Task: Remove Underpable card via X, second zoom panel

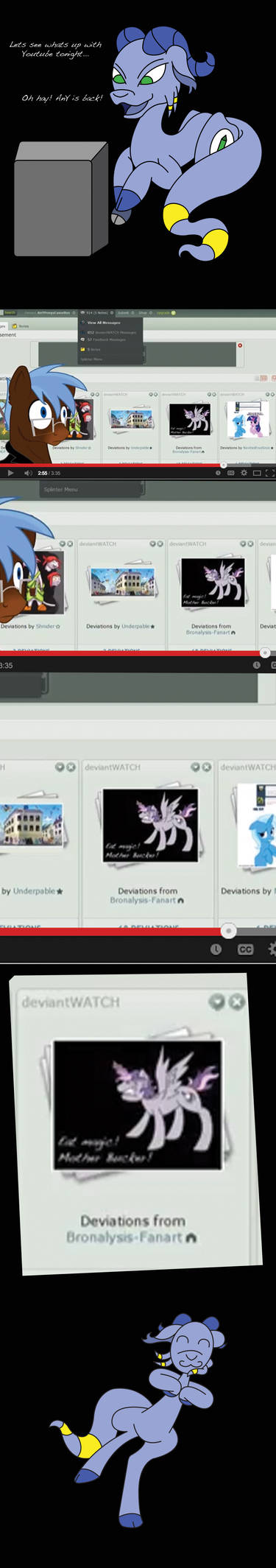Action: click(160, 544)
